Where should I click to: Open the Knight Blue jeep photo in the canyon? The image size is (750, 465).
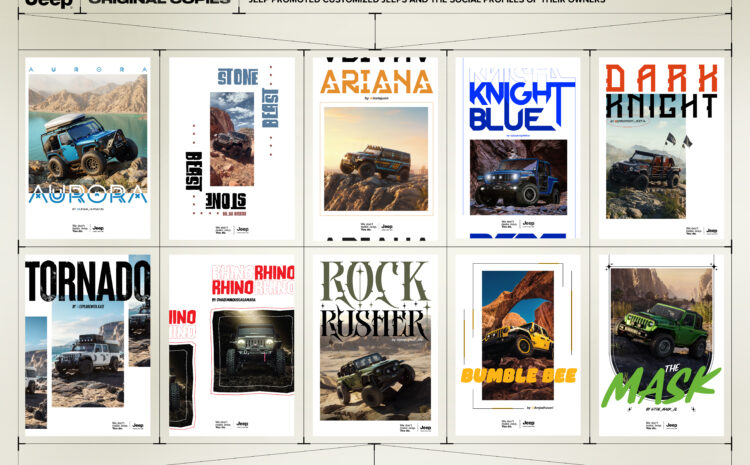pos(518,177)
